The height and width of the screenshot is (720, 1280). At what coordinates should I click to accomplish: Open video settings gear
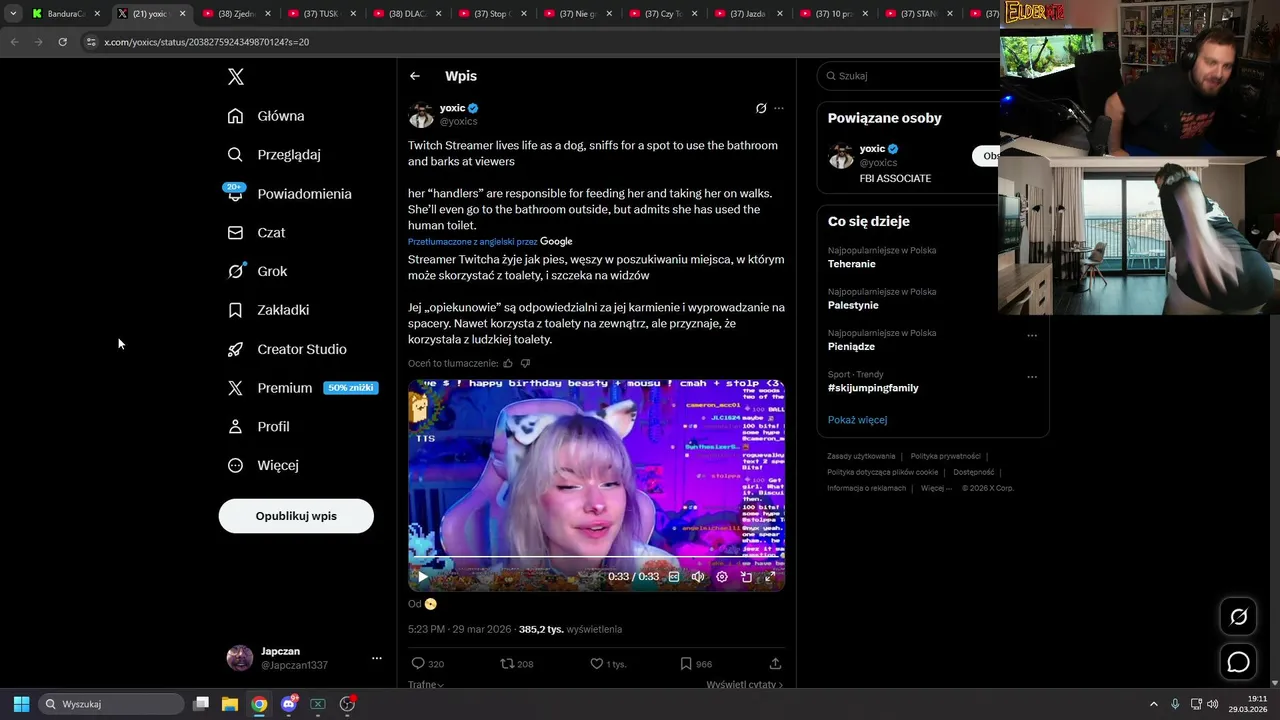pos(722,577)
